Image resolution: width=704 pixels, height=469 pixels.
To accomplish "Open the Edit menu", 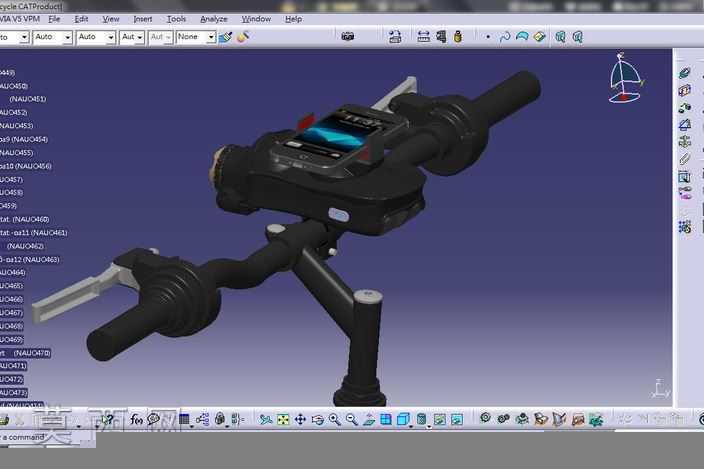I will click(x=81, y=19).
